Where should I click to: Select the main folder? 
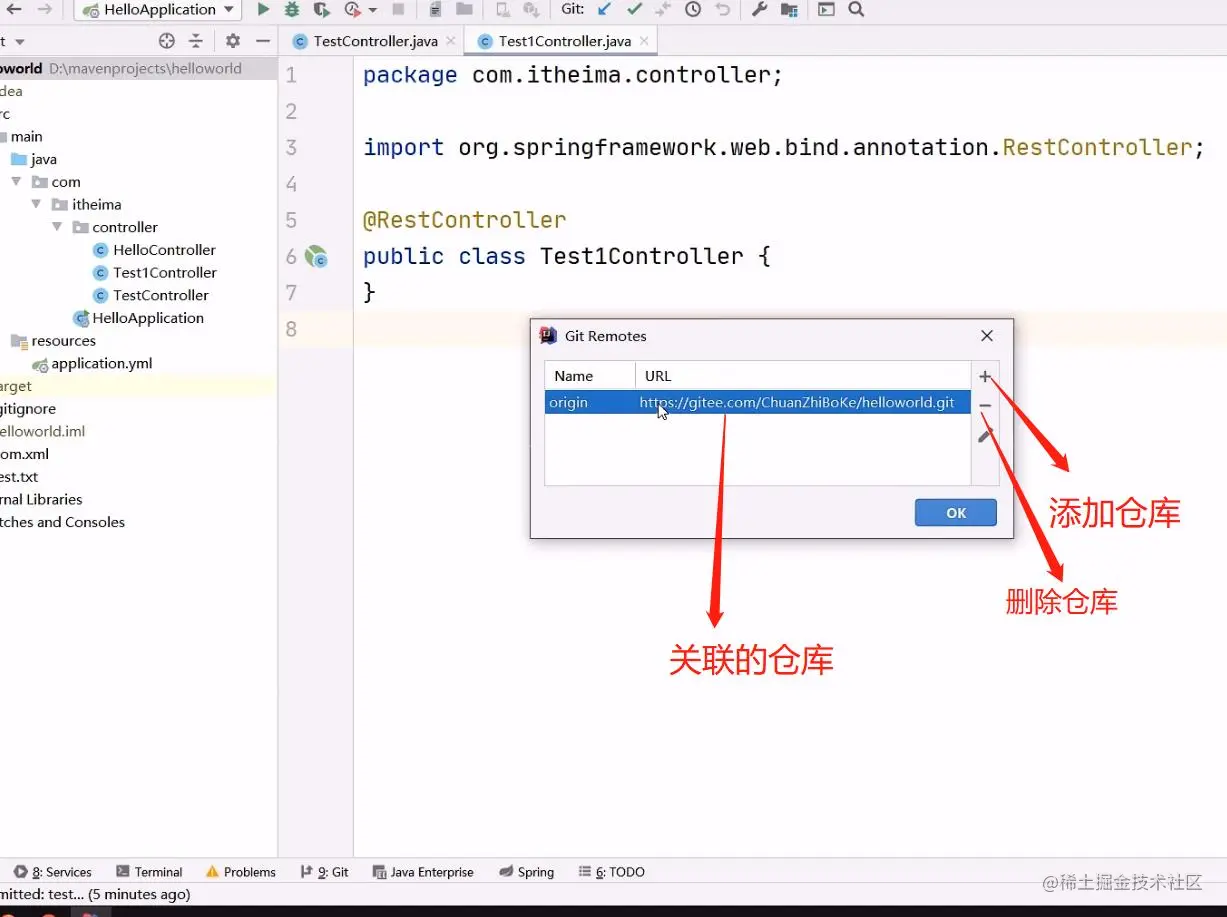tap(21, 136)
